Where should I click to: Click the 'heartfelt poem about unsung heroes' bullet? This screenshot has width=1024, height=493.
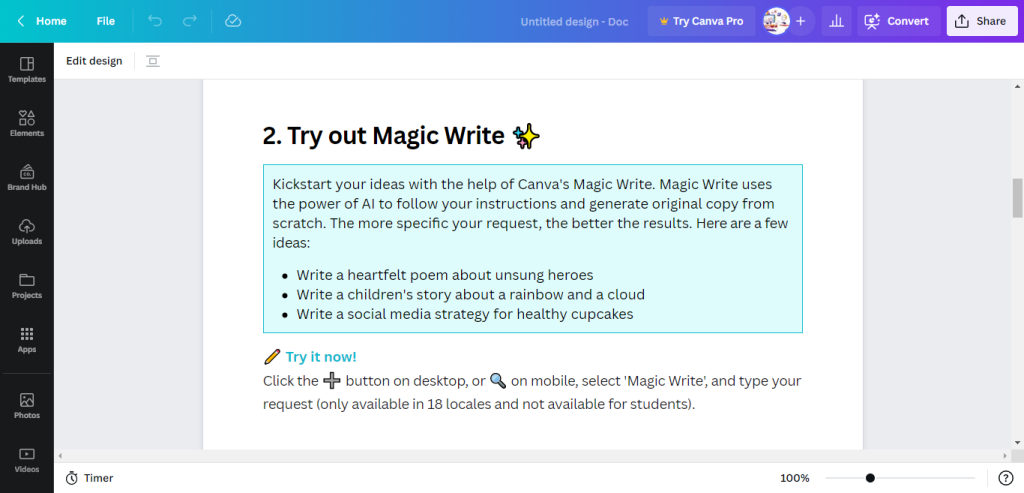click(x=444, y=275)
